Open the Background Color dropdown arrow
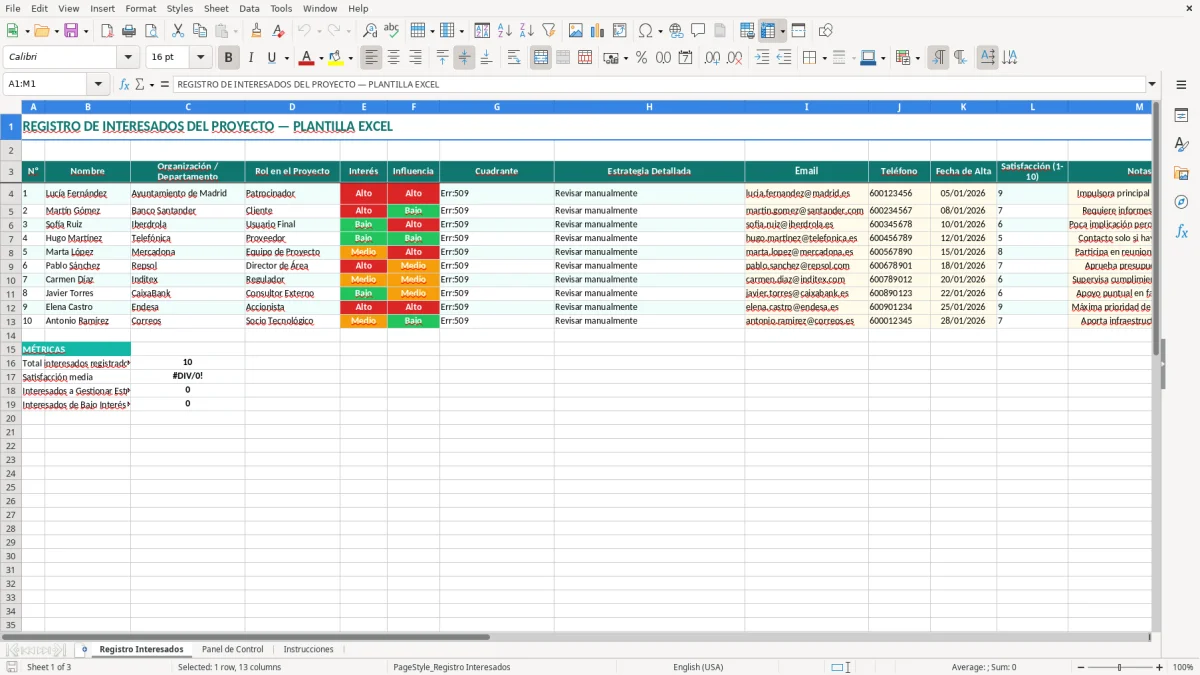This screenshot has width=1200, height=675. (350, 58)
